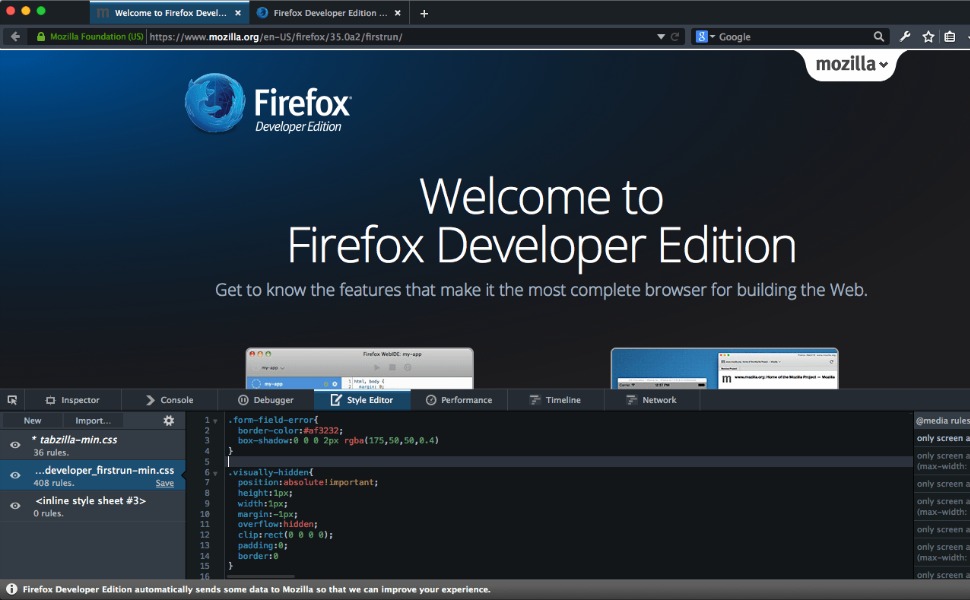This screenshot has height=600, width=970.
Task: Open the Network panel
Action: click(652, 400)
